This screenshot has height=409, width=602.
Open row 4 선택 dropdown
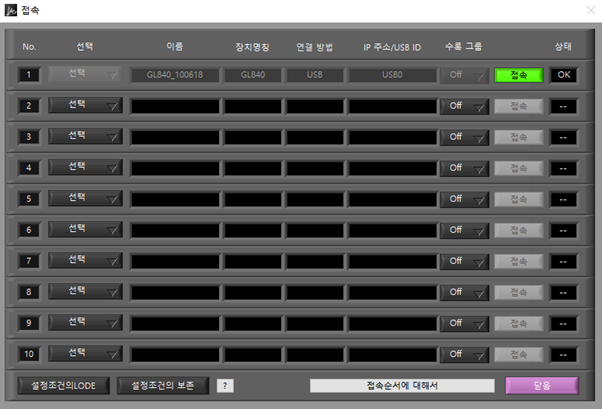point(85,167)
